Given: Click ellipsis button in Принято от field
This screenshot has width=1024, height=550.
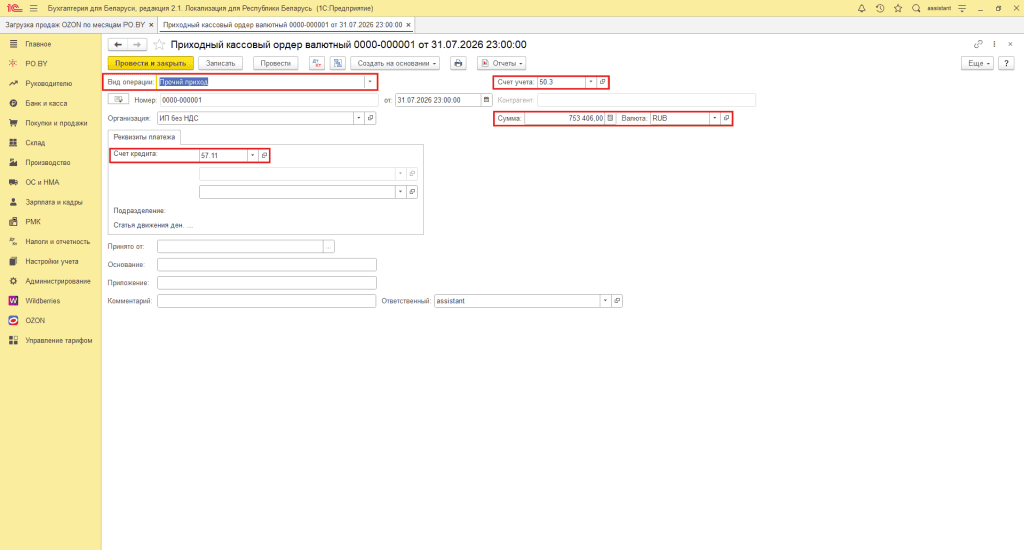Looking at the screenshot, I should coord(328,246).
